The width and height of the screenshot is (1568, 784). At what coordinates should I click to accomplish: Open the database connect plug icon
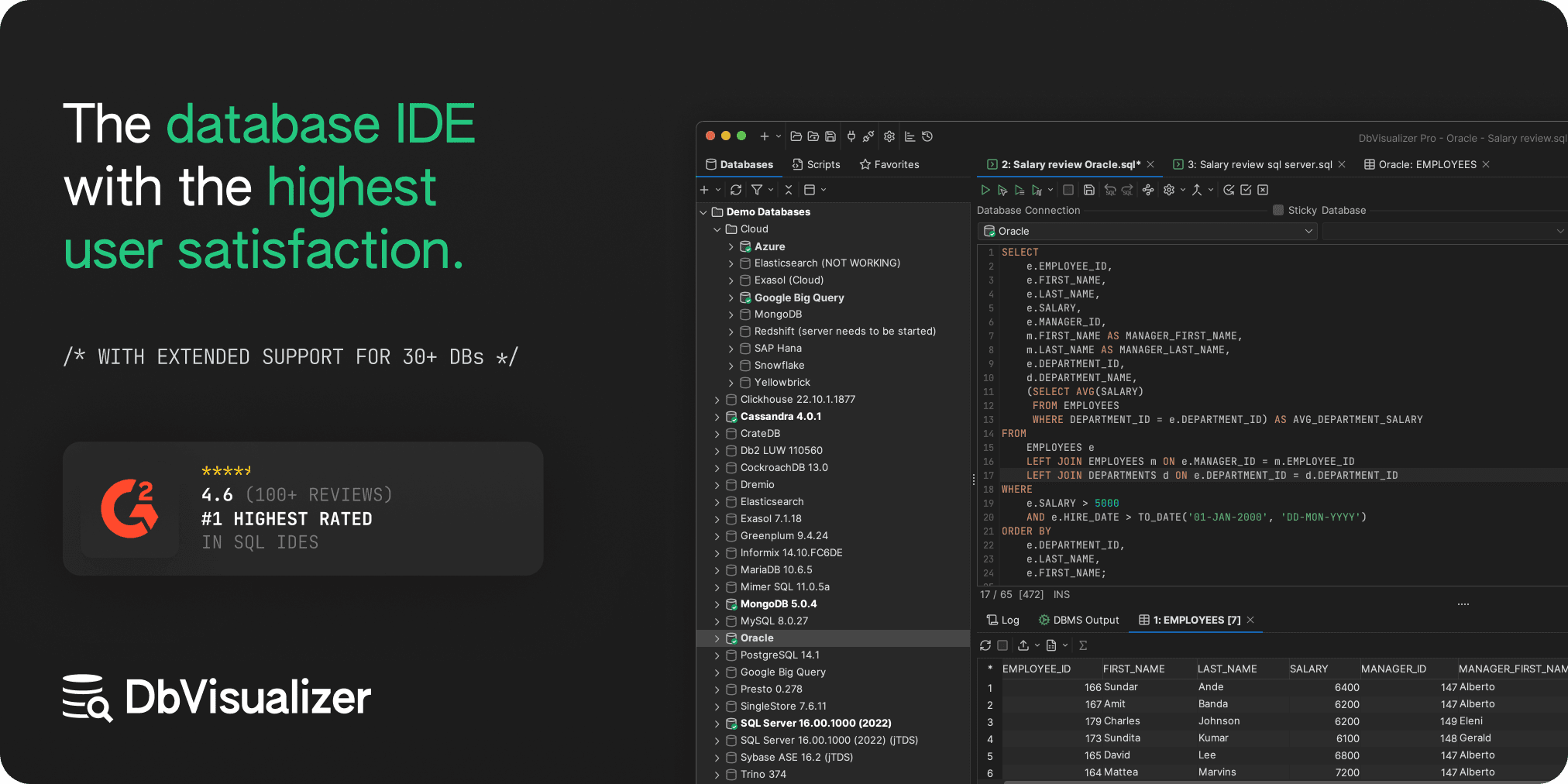coord(851,136)
